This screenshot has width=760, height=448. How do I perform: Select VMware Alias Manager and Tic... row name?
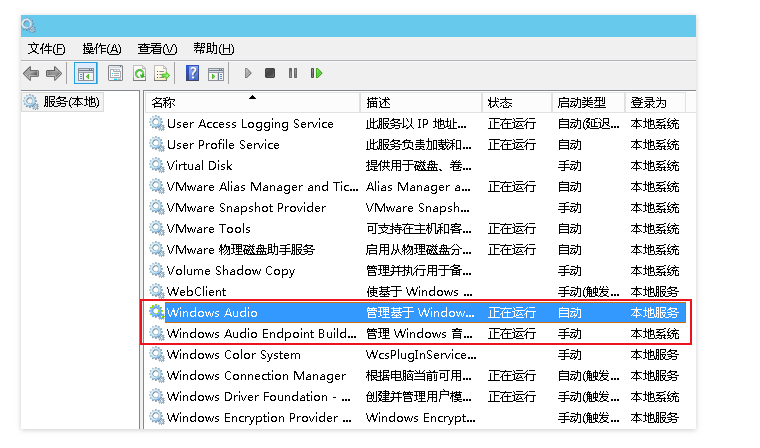click(x=262, y=187)
